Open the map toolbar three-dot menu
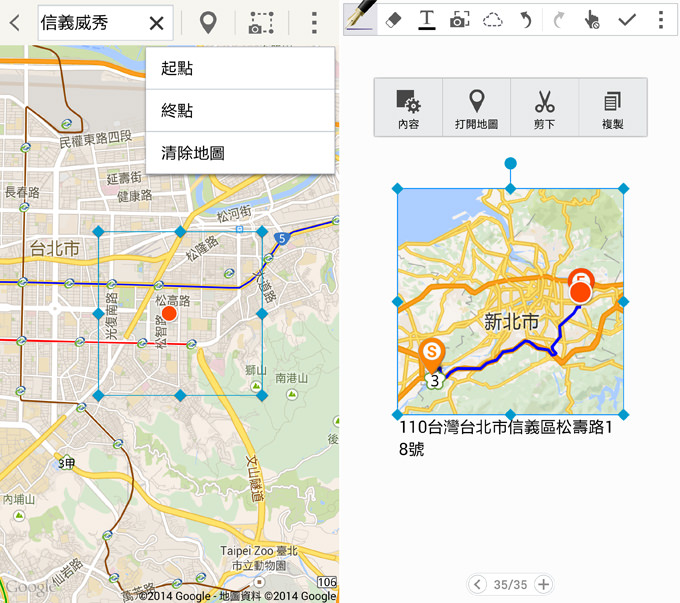The width and height of the screenshot is (680, 603). (x=314, y=23)
